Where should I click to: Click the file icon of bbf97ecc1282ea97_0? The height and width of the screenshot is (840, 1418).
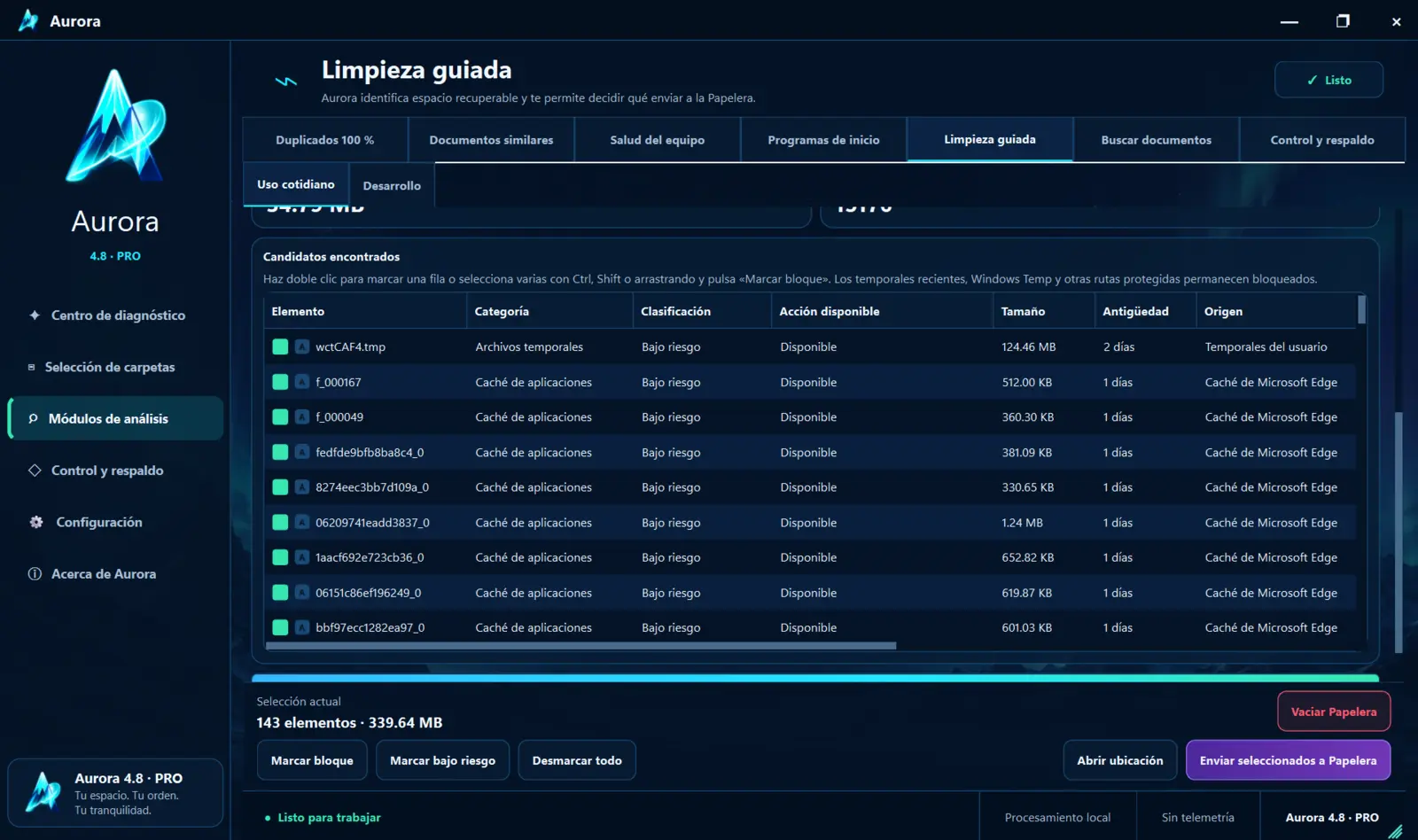pos(302,627)
